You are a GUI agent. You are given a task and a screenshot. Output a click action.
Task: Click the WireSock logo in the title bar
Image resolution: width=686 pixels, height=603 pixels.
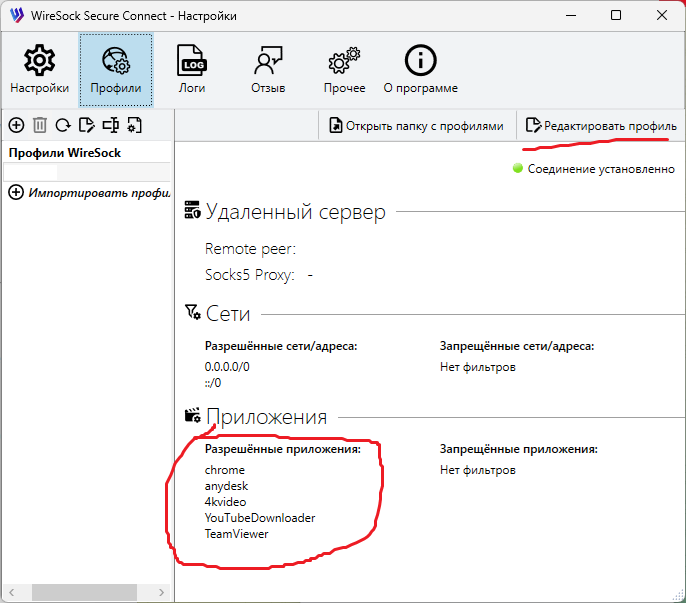(x=17, y=15)
